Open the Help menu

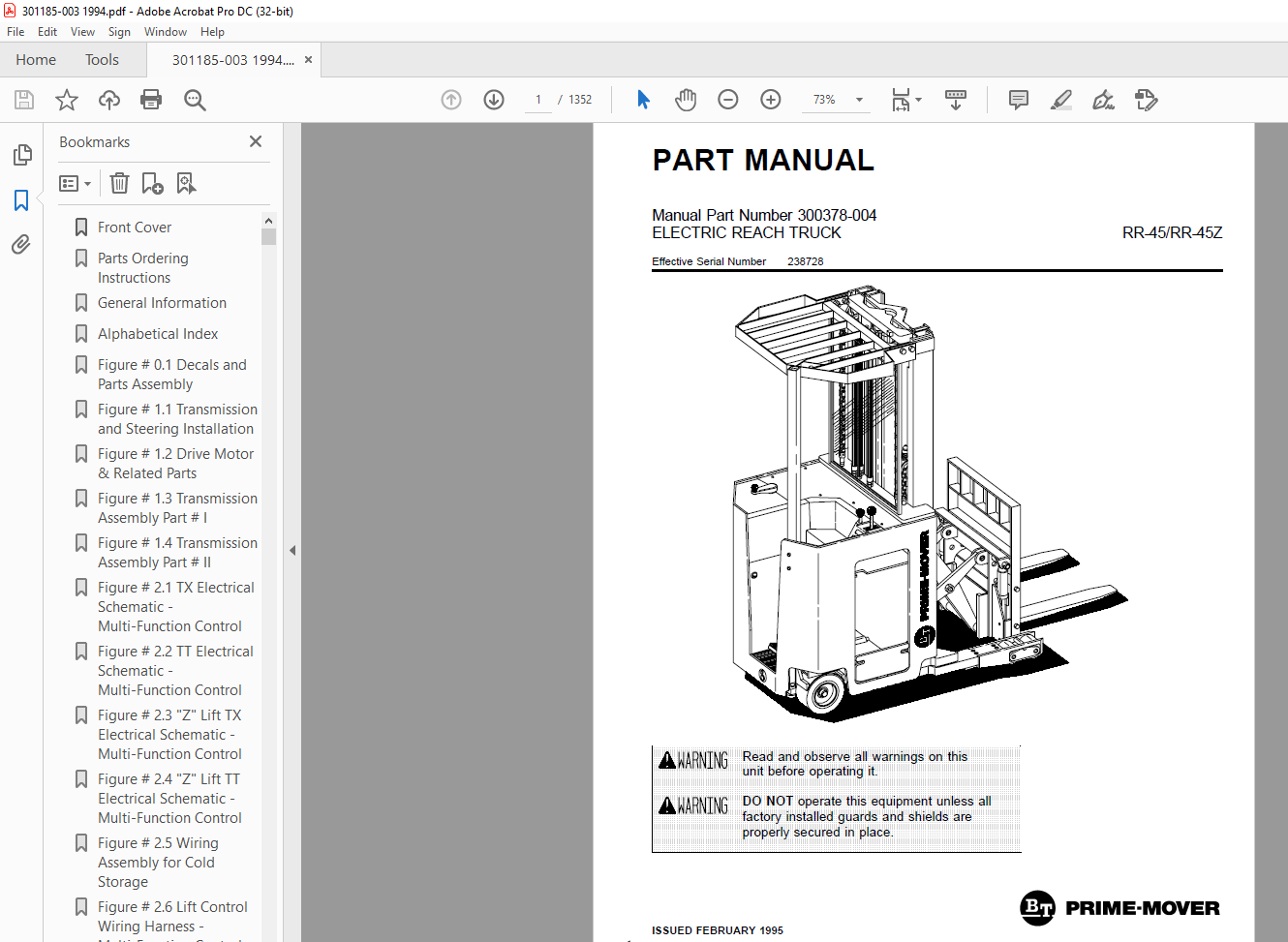click(212, 32)
